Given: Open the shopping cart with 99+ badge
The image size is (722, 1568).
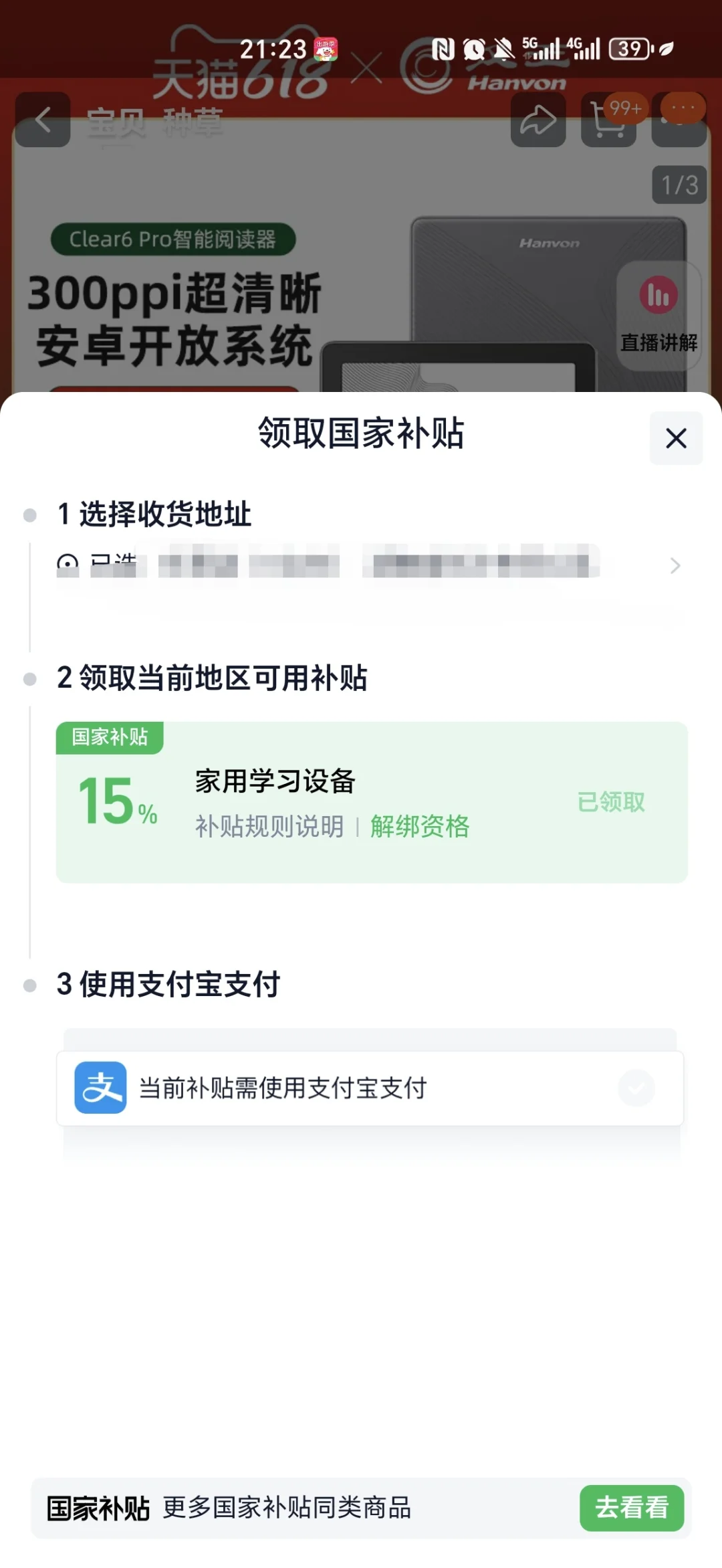Looking at the screenshot, I should [608, 120].
